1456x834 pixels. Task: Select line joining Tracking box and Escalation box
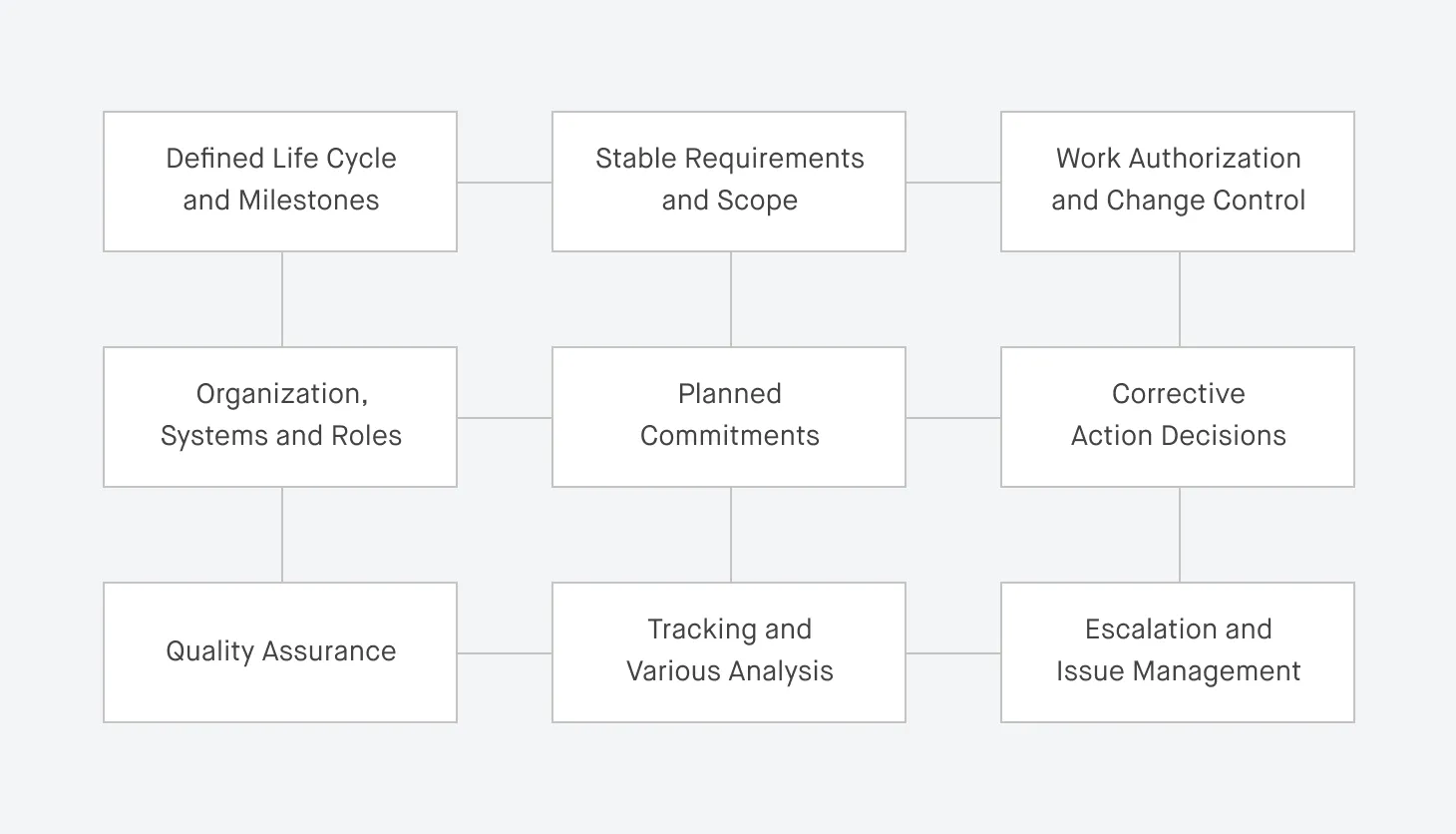point(953,653)
